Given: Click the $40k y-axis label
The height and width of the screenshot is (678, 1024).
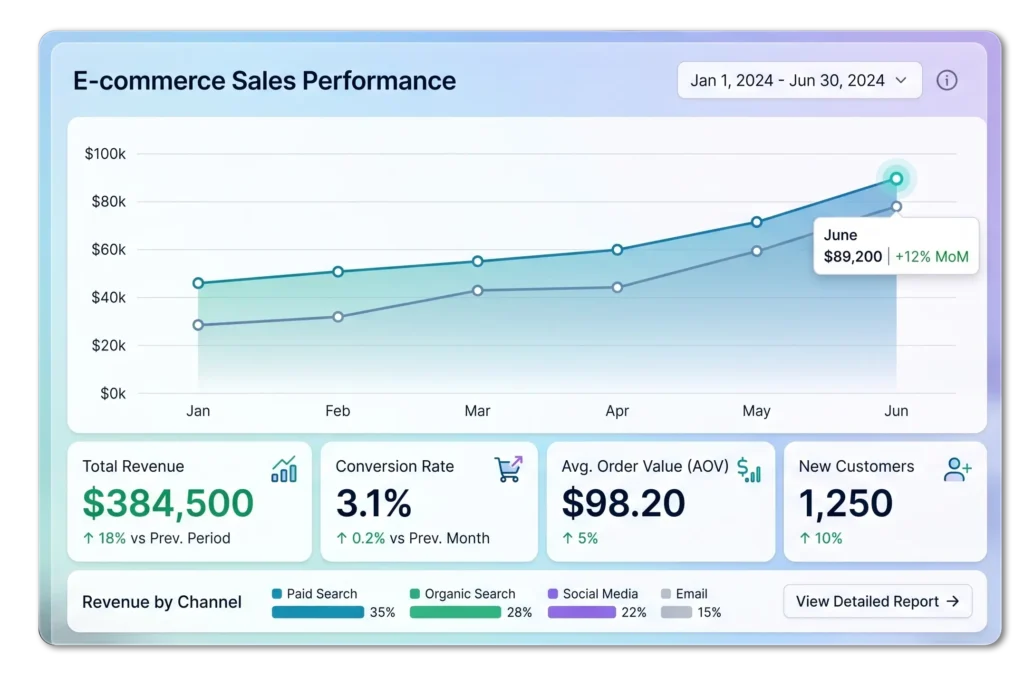Looking at the screenshot, I should coord(108,297).
